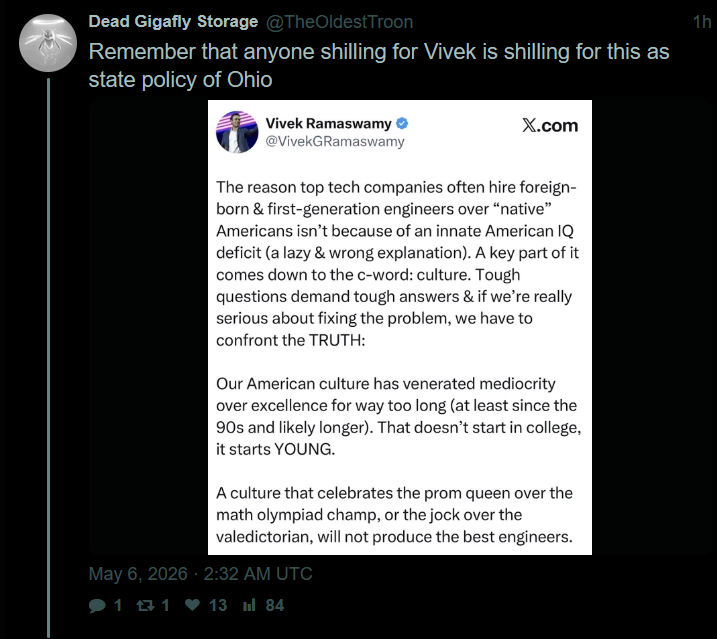Click the X.com logo in the embedded post
717x639 pixels.
tap(550, 125)
